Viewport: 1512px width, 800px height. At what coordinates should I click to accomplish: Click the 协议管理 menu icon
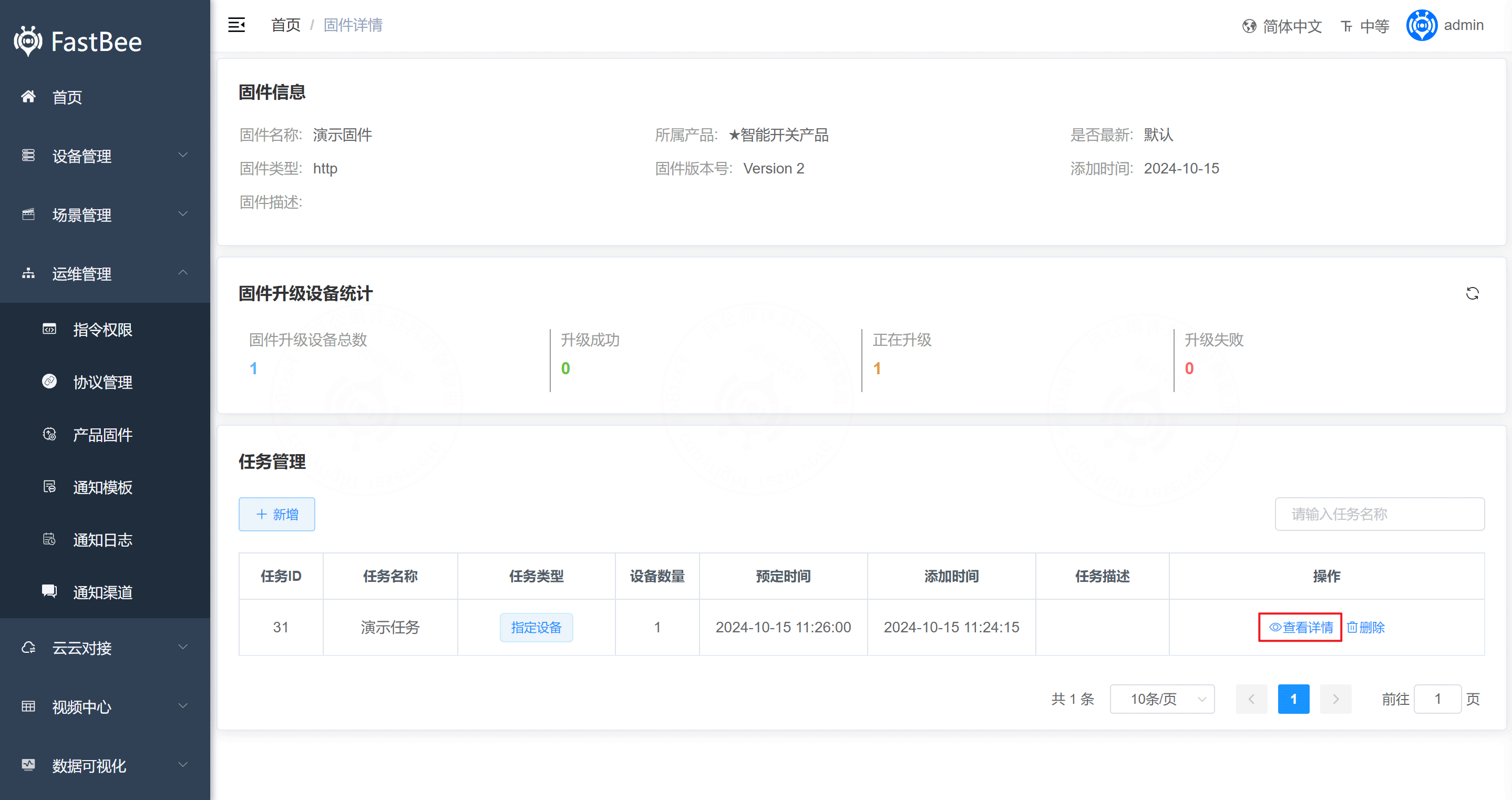[x=49, y=382]
